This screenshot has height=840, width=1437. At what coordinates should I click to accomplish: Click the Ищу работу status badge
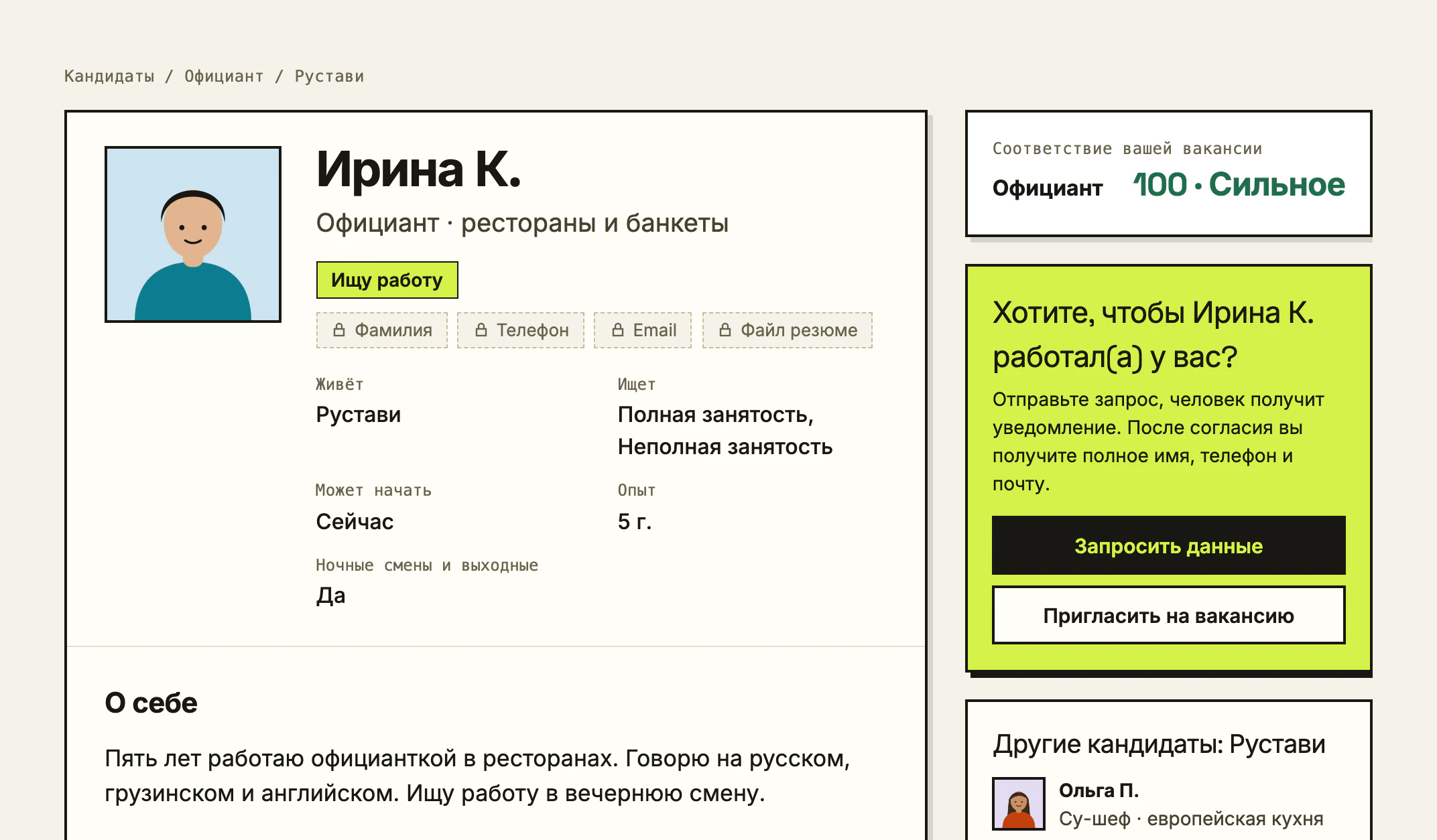click(x=387, y=280)
